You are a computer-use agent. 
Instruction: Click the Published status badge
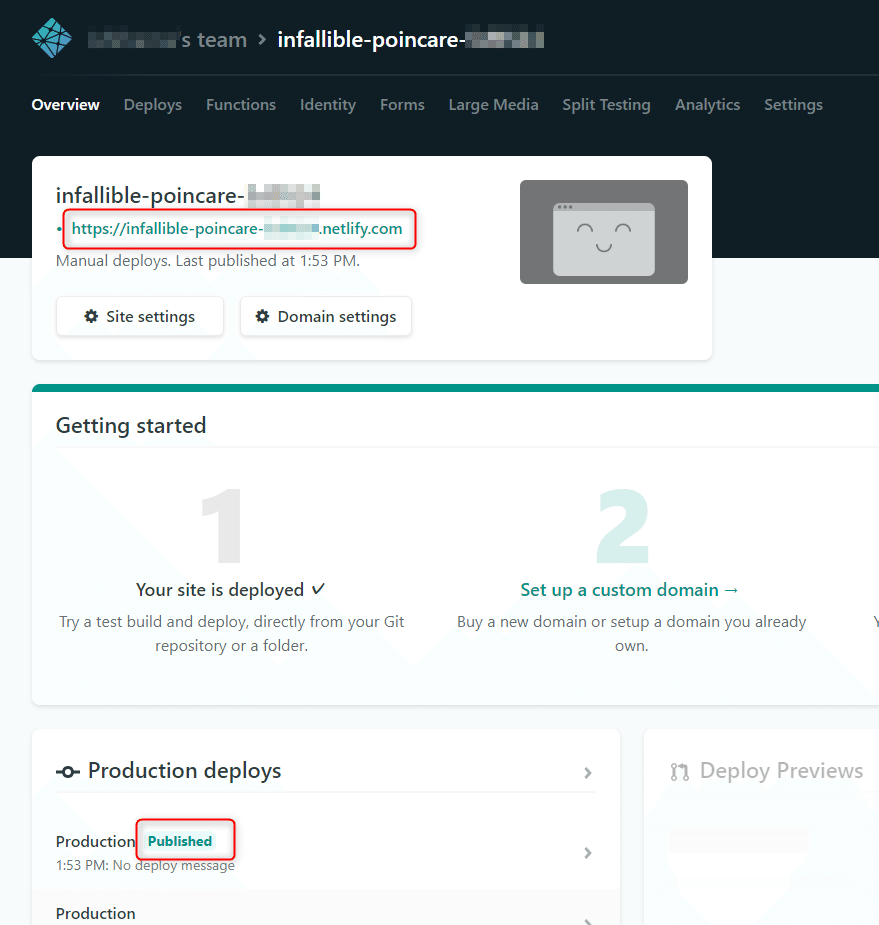tap(180, 841)
